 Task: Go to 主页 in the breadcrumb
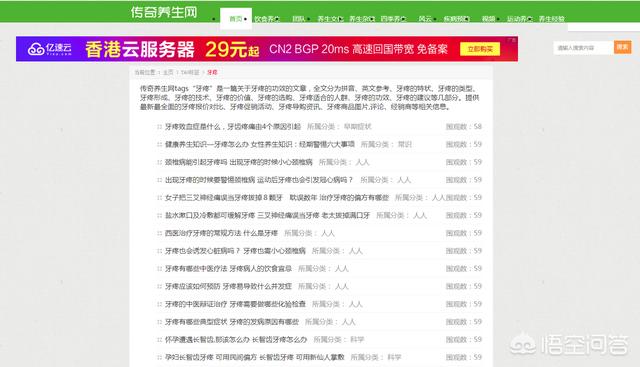click(168, 72)
